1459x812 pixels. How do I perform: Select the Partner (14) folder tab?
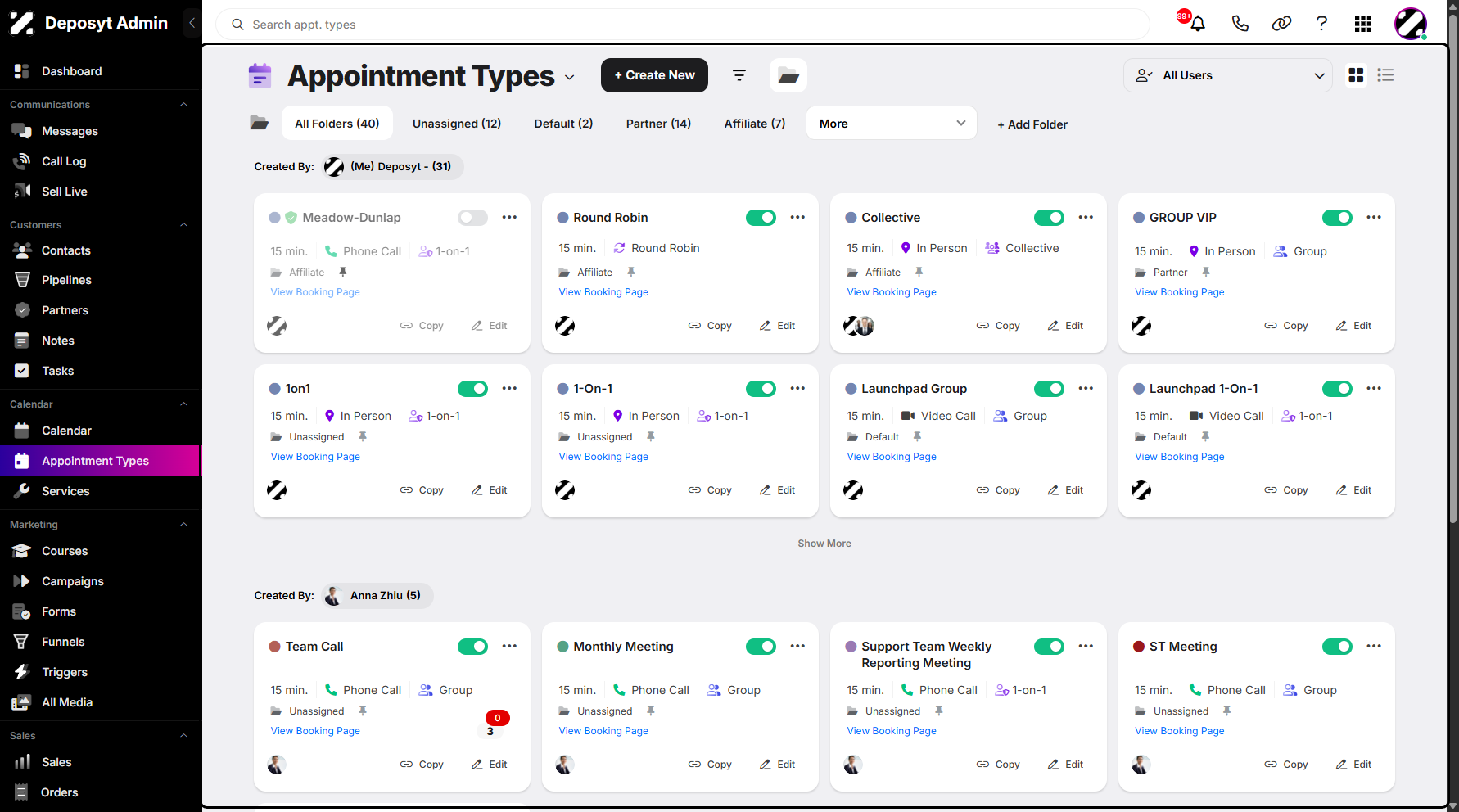pyautogui.click(x=658, y=124)
